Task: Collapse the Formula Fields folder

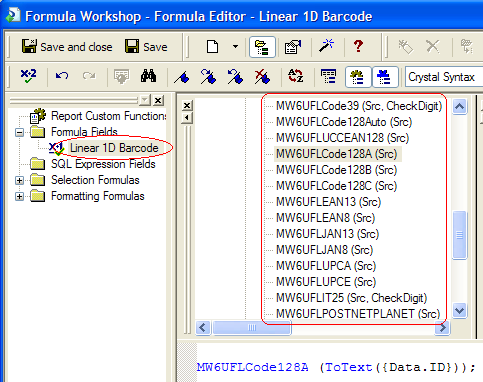Action: coord(19,132)
